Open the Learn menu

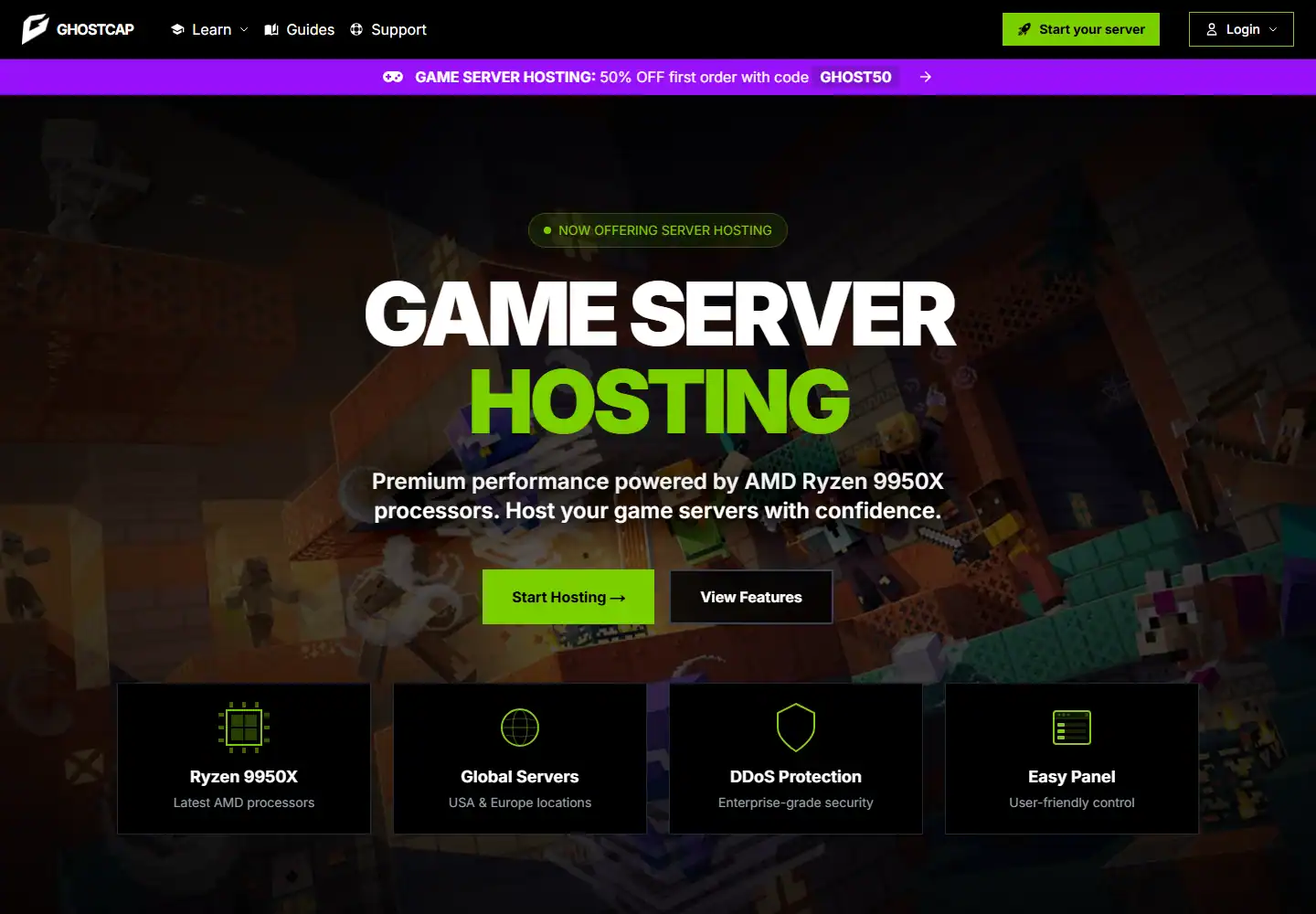(209, 29)
